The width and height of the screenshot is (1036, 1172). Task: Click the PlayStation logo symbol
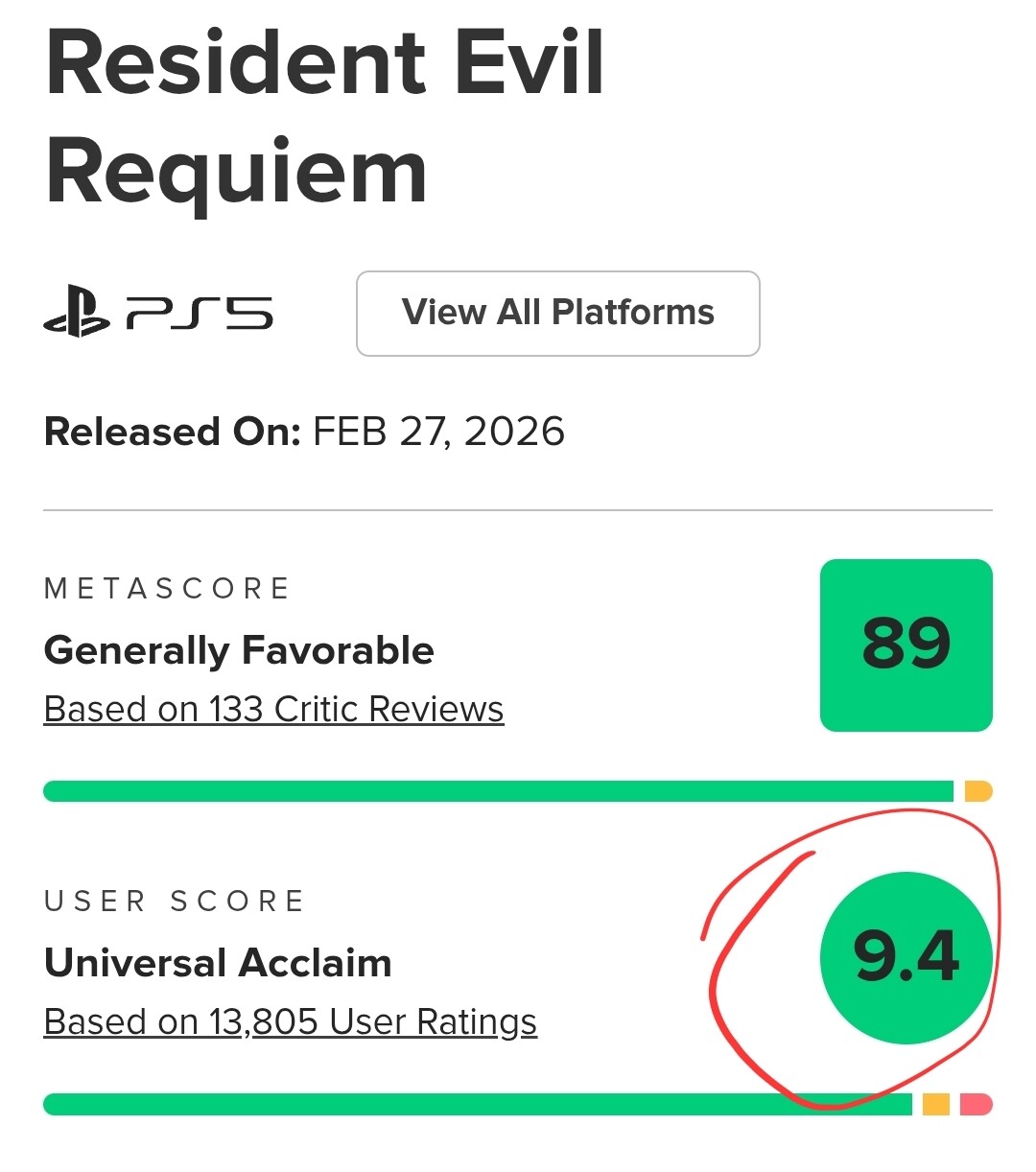(76, 313)
